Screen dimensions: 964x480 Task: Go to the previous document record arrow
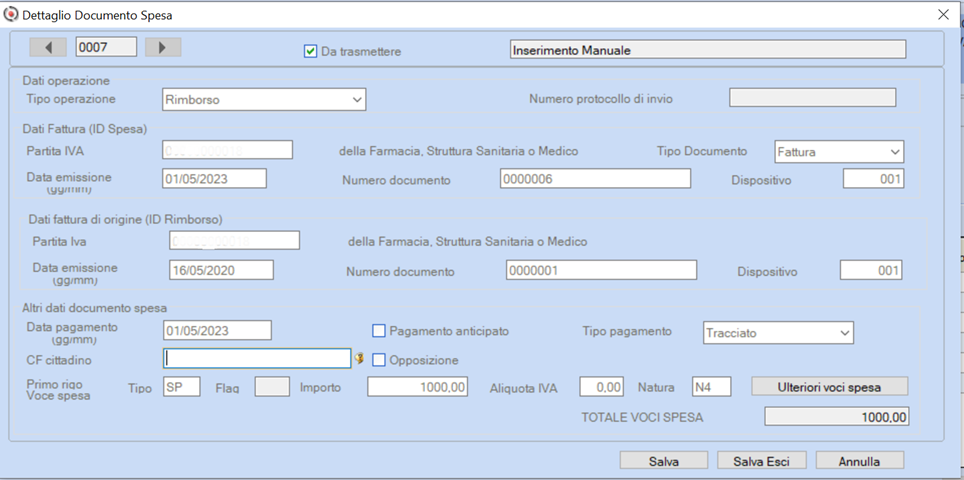(x=48, y=47)
